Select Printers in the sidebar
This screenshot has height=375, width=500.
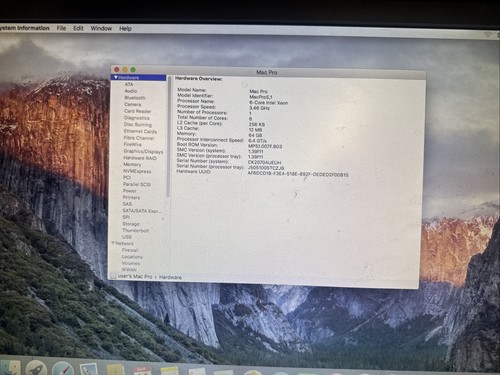[x=131, y=197]
